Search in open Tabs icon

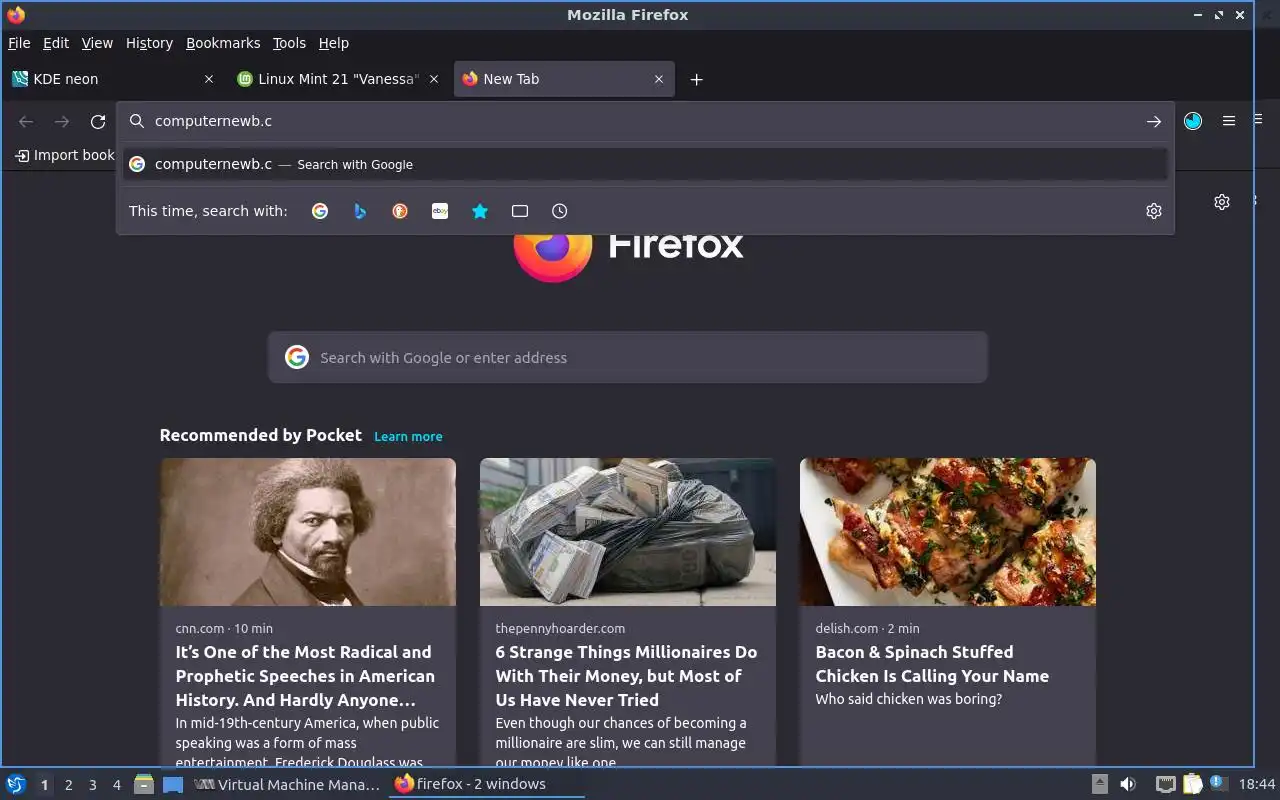(520, 211)
